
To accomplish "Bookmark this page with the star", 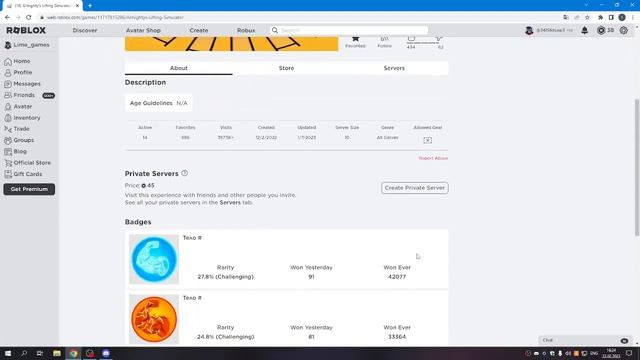I will click(587, 17).
